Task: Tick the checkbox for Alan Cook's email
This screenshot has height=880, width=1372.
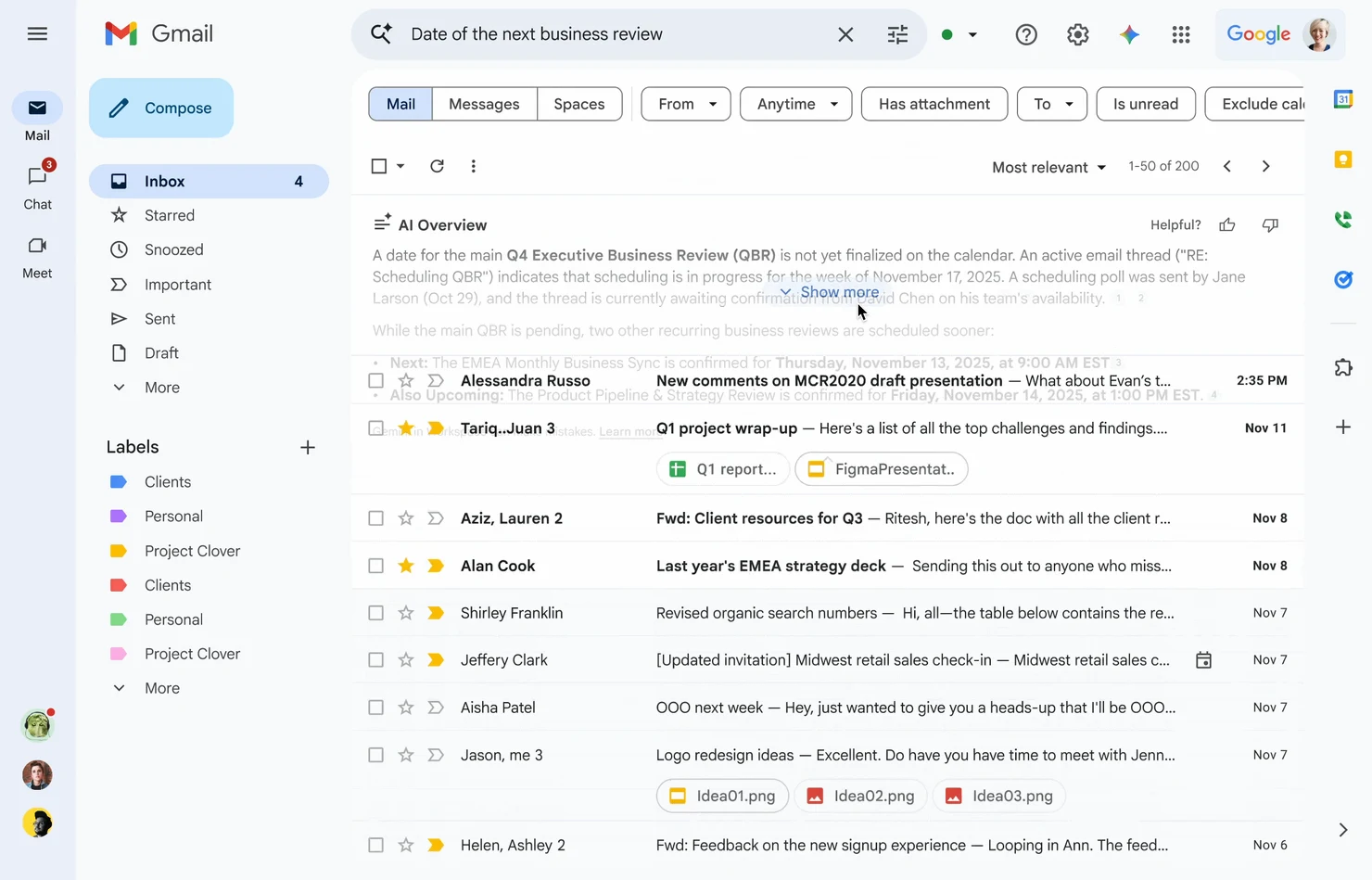Action: coord(375,566)
